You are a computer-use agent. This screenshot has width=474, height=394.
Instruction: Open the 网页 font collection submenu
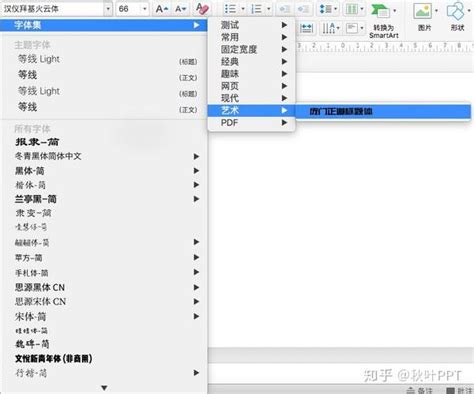[251, 86]
